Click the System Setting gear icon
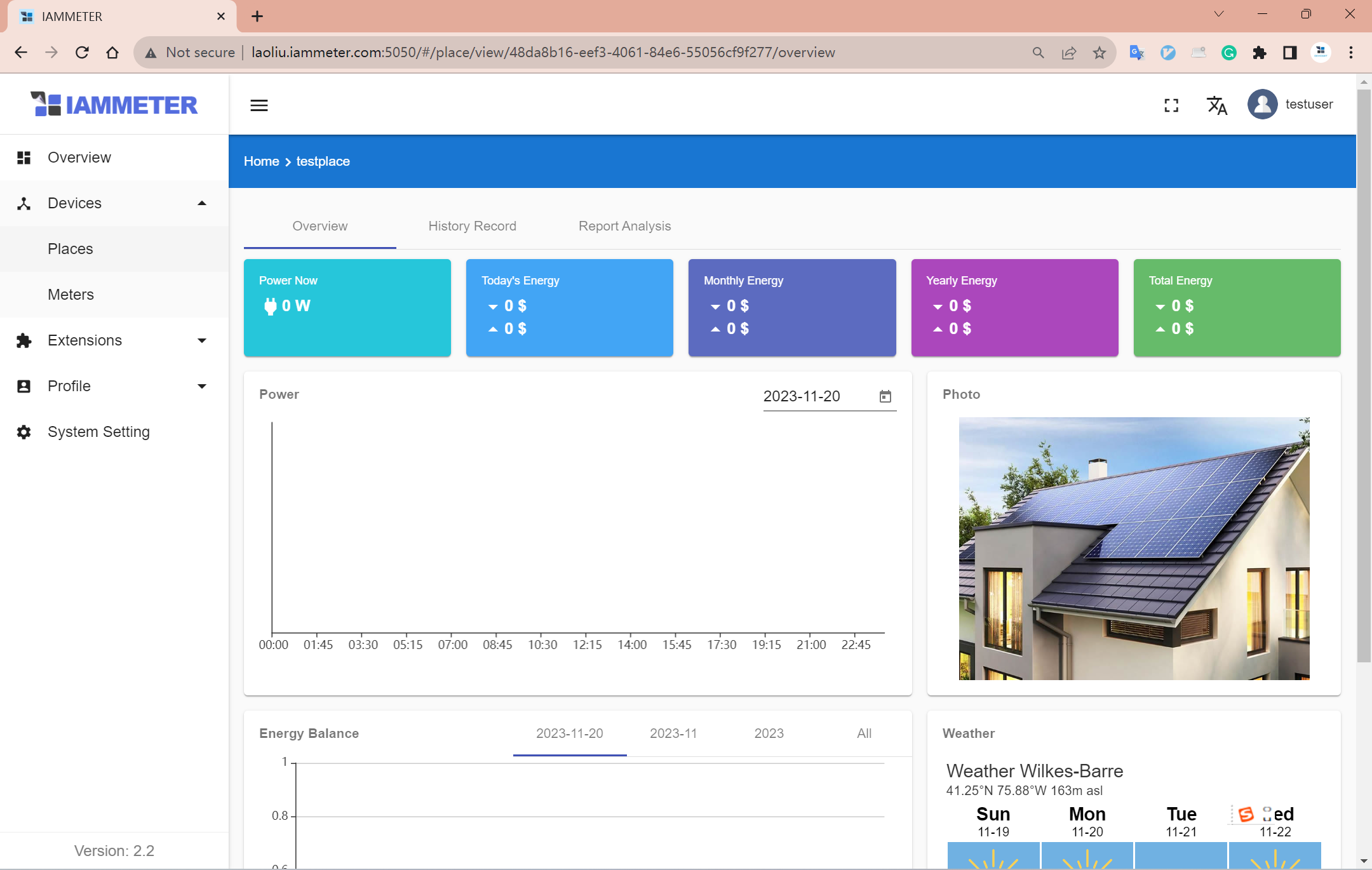The height and width of the screenshot is (870, 1372). click(24, 432)
